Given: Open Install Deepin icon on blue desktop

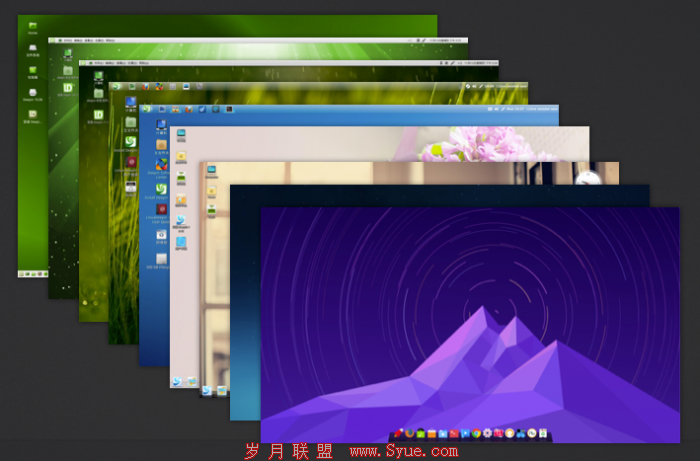Looking at the screenshot, I should click(161, 189).
